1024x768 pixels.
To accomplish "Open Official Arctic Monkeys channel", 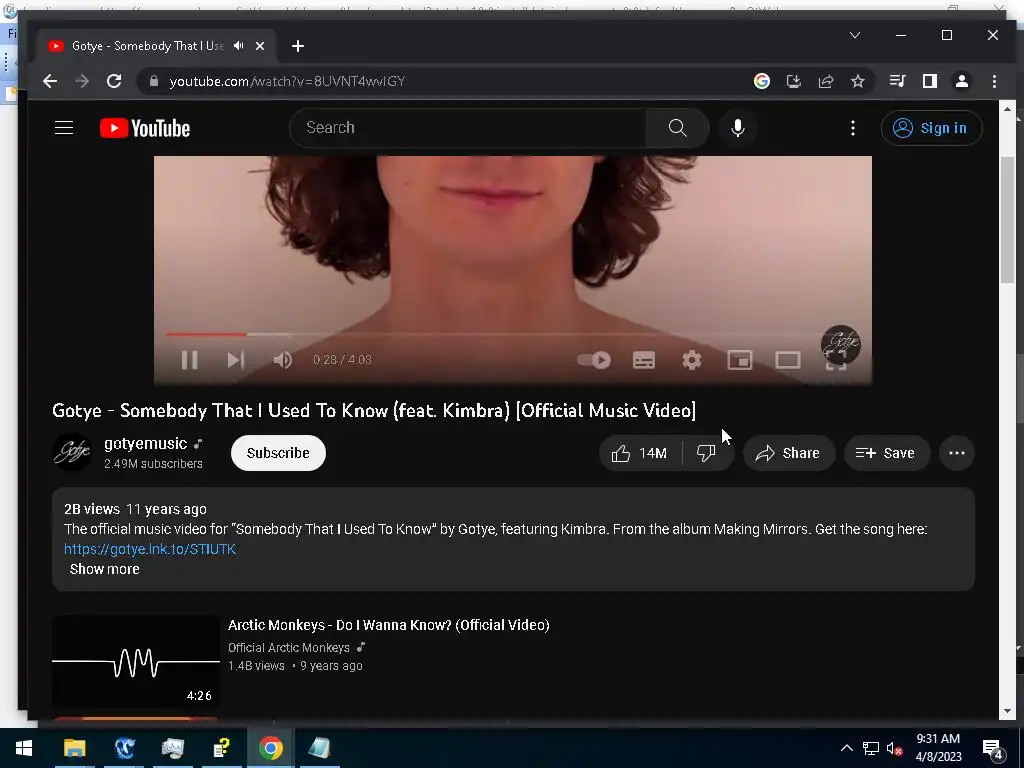I will click(289, 648).
